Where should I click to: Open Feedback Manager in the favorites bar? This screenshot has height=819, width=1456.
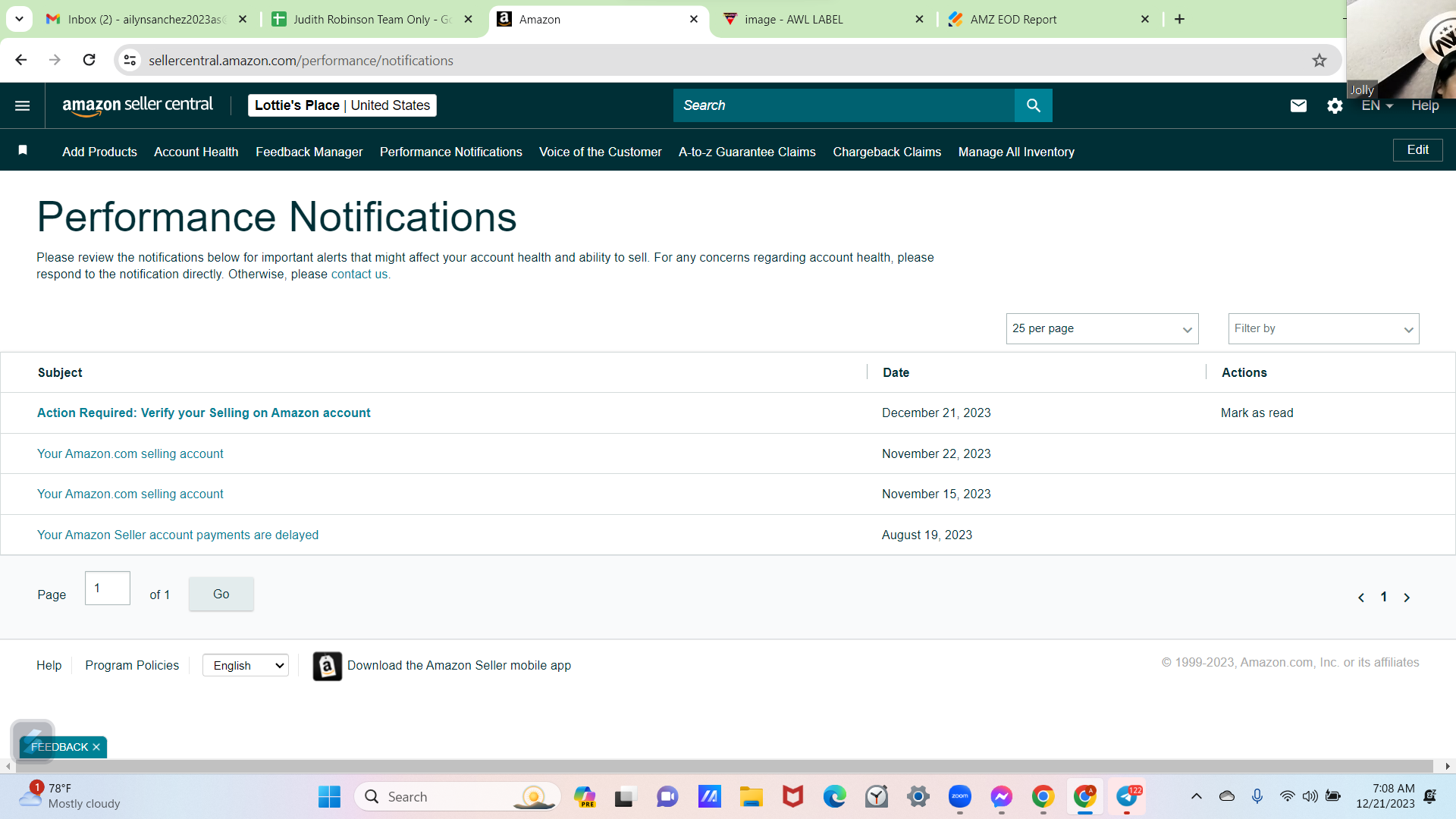309,152
